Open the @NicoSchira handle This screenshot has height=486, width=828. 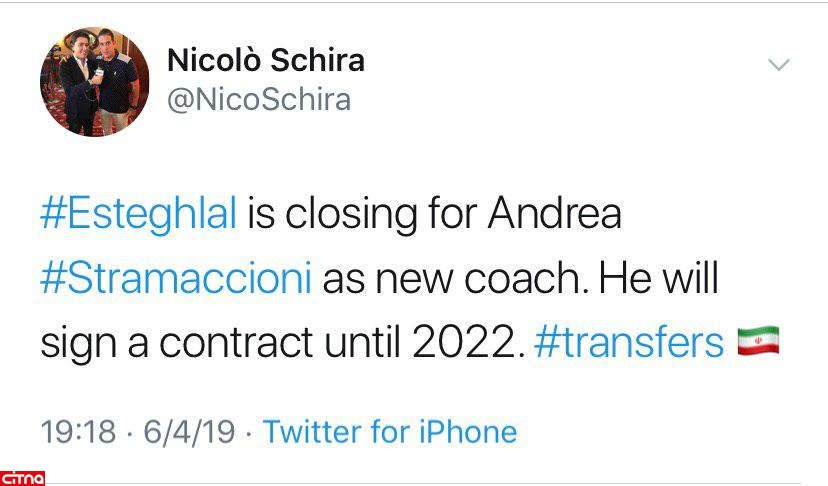[x=258, y=100]
